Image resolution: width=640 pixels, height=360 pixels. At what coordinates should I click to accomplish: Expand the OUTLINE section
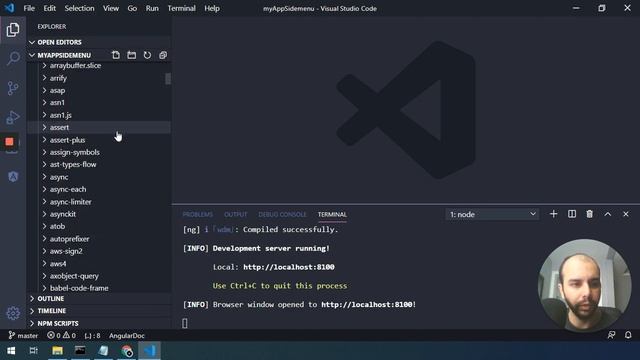98,299
